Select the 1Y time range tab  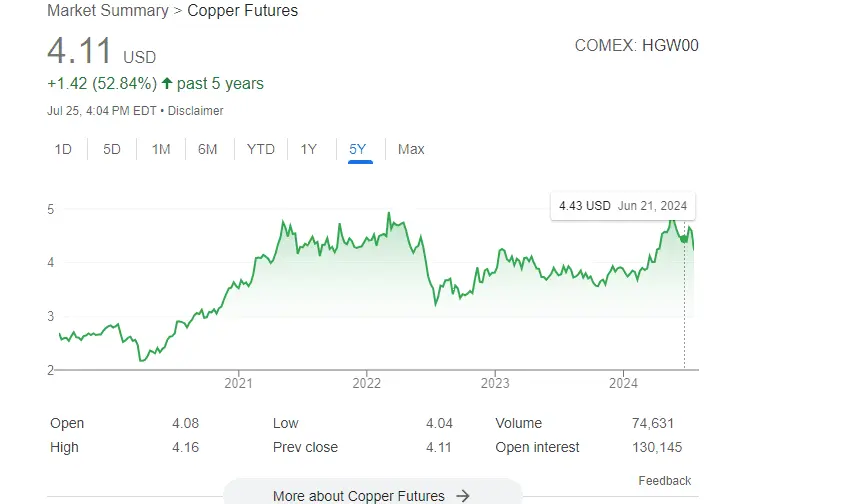[x=309, y=149]
